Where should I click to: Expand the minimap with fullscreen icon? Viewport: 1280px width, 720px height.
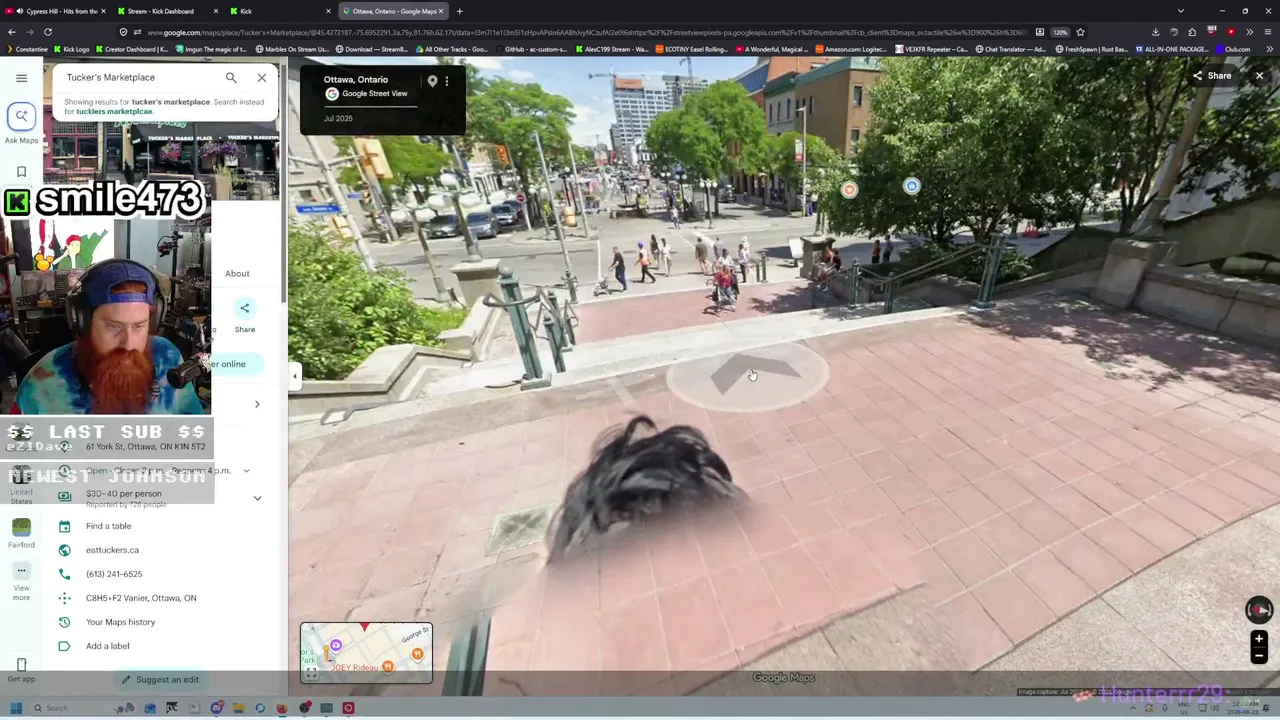pos(311,673)
